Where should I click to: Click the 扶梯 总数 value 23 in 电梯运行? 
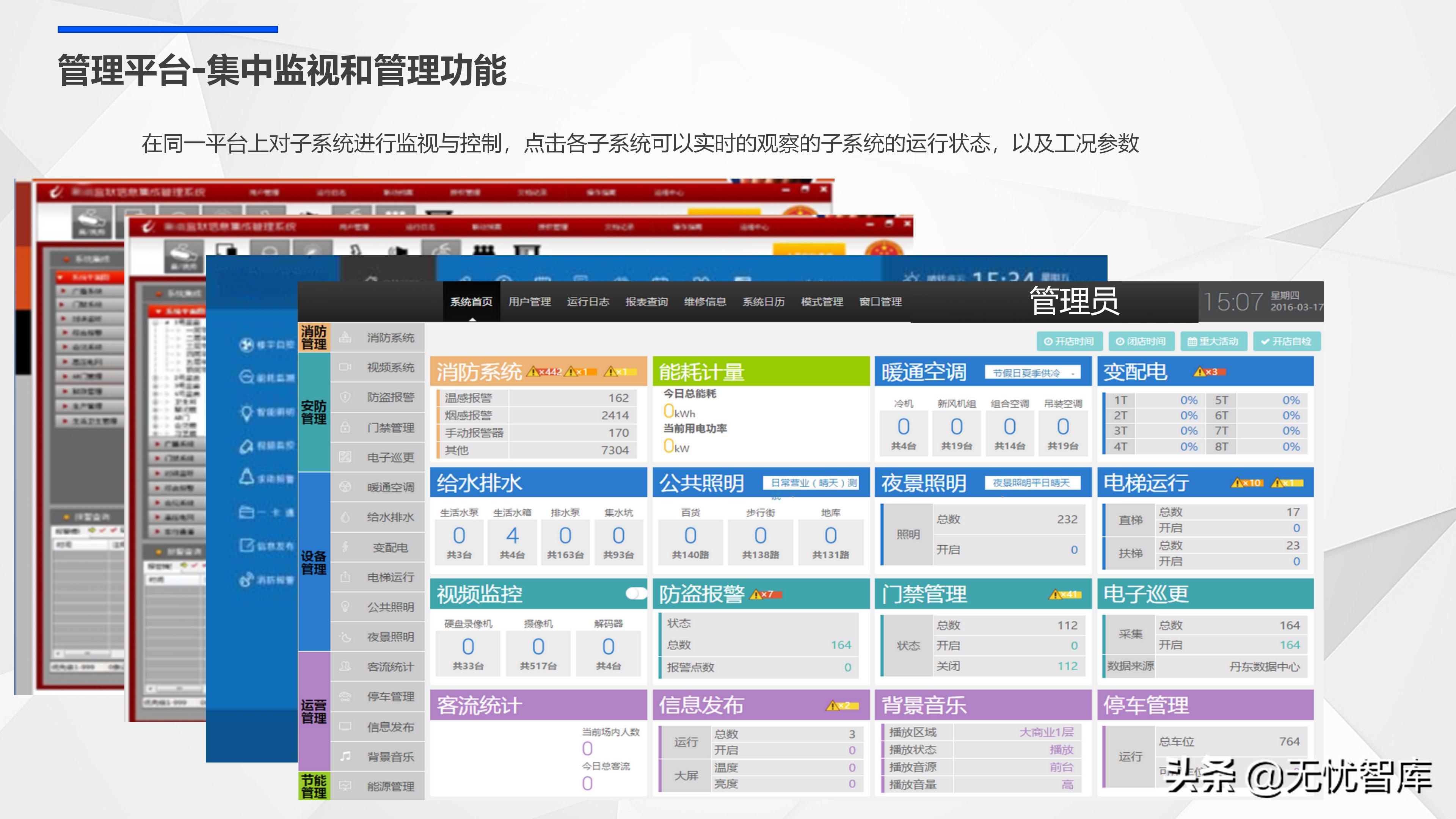[1293, 546]
